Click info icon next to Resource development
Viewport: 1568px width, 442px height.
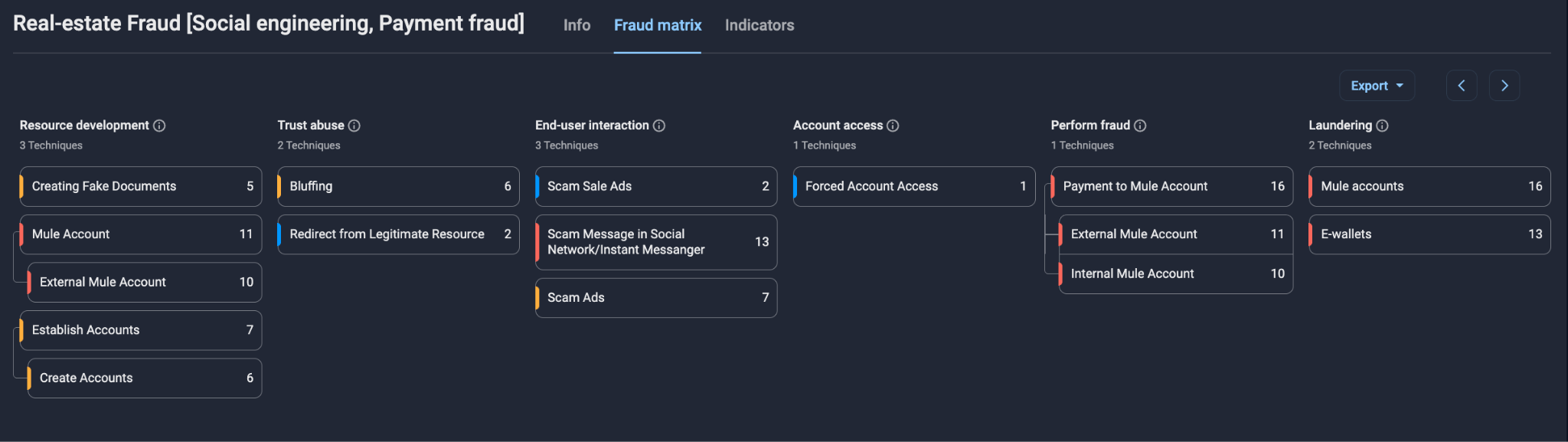coord(159,126)
